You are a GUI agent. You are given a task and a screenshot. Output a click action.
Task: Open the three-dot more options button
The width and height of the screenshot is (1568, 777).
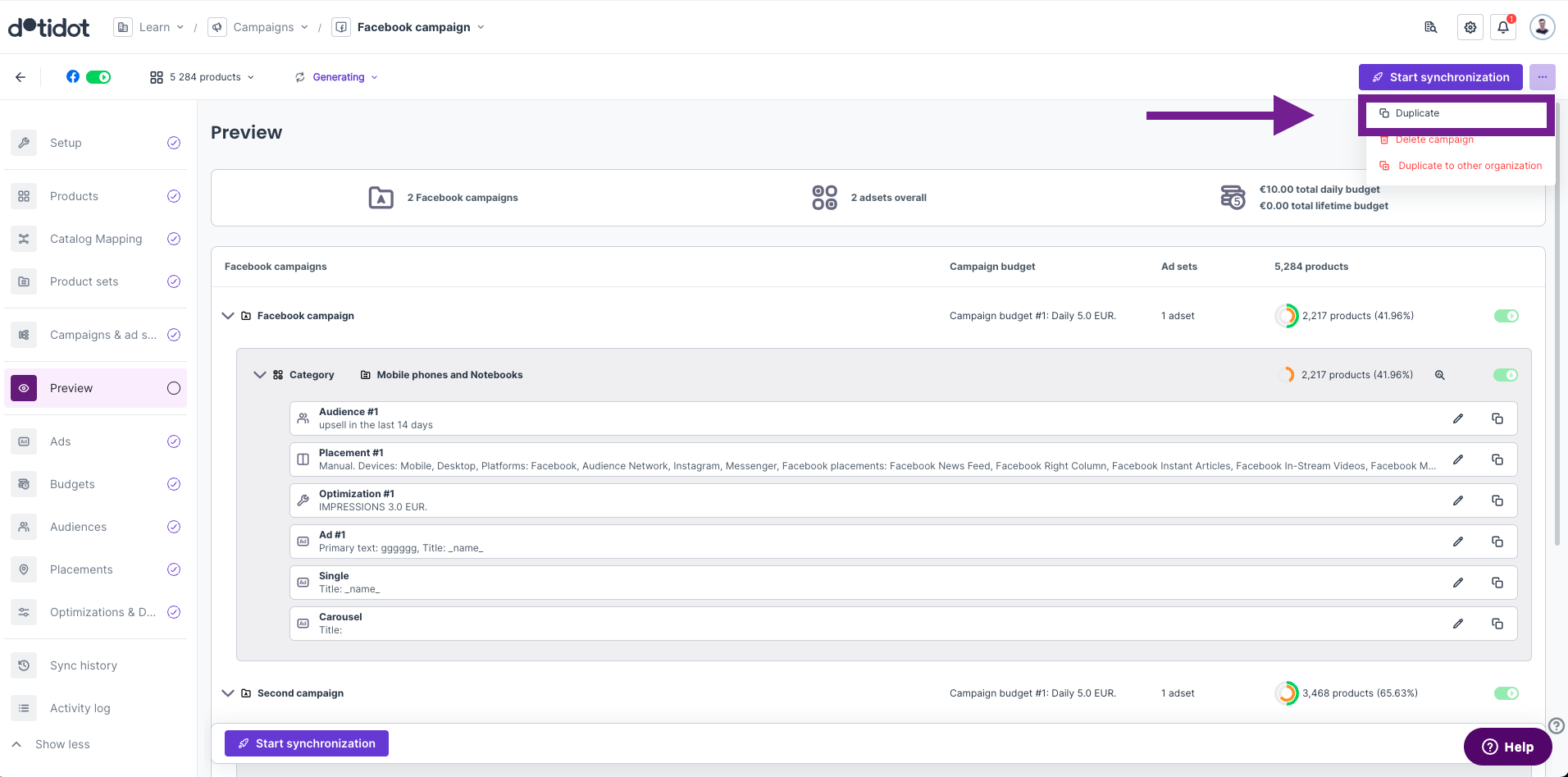pyautogui.click(x=1542, y=77)
